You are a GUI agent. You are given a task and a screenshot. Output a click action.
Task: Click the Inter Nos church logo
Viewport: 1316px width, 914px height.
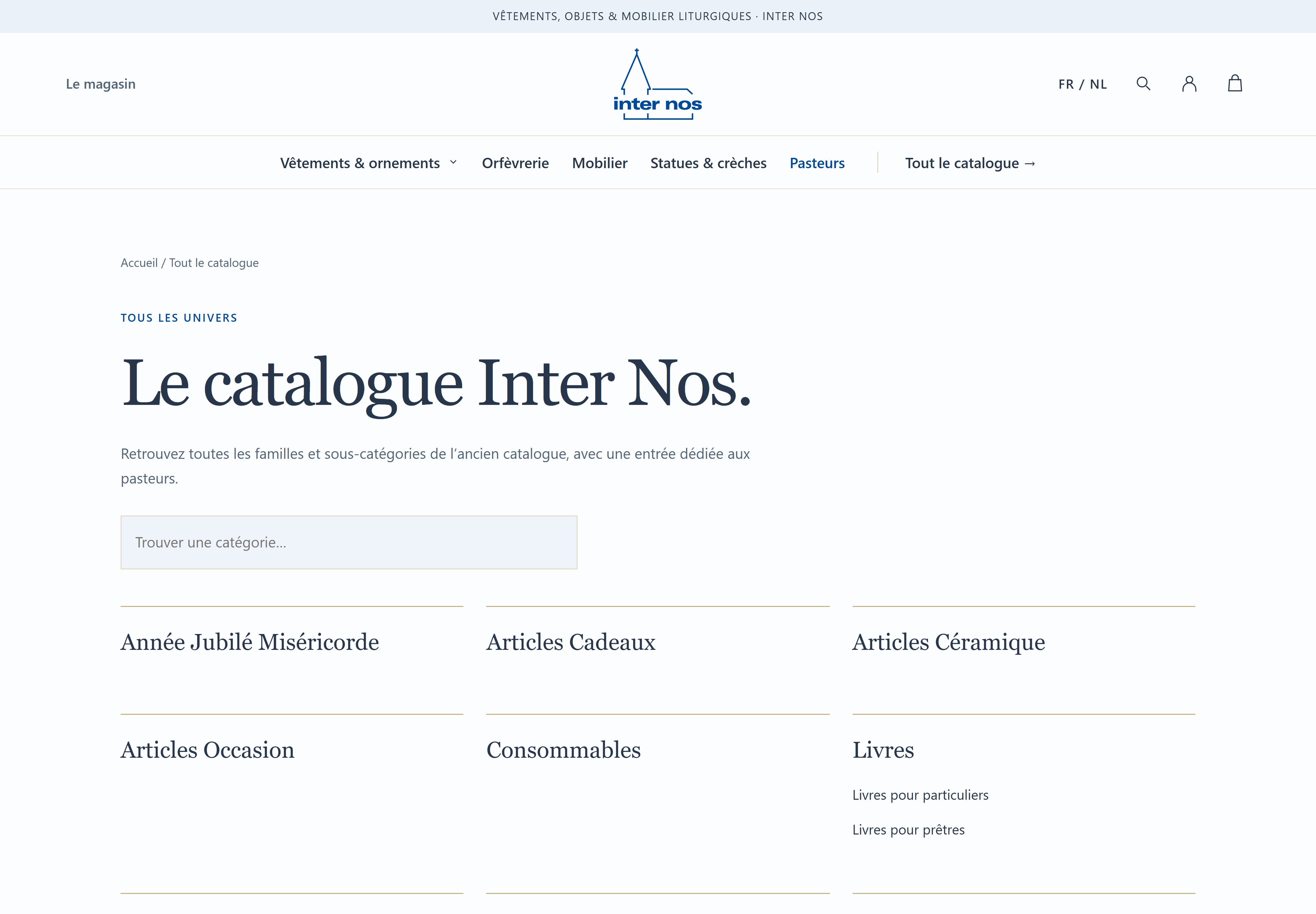[x=657, y=84]
